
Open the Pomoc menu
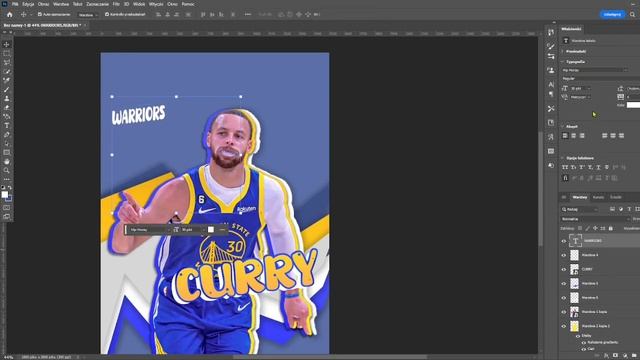(x=188, y=4)
